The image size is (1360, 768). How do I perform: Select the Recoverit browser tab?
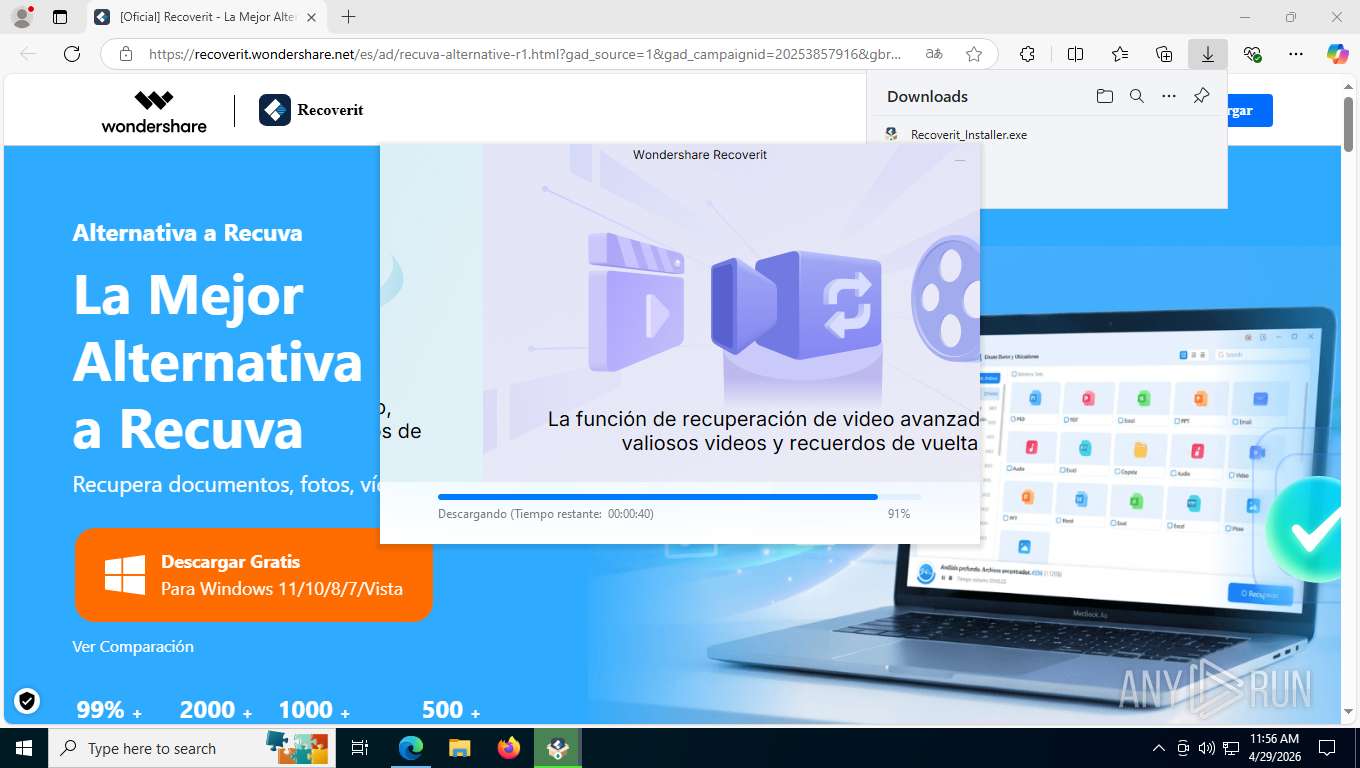(205, 17)
